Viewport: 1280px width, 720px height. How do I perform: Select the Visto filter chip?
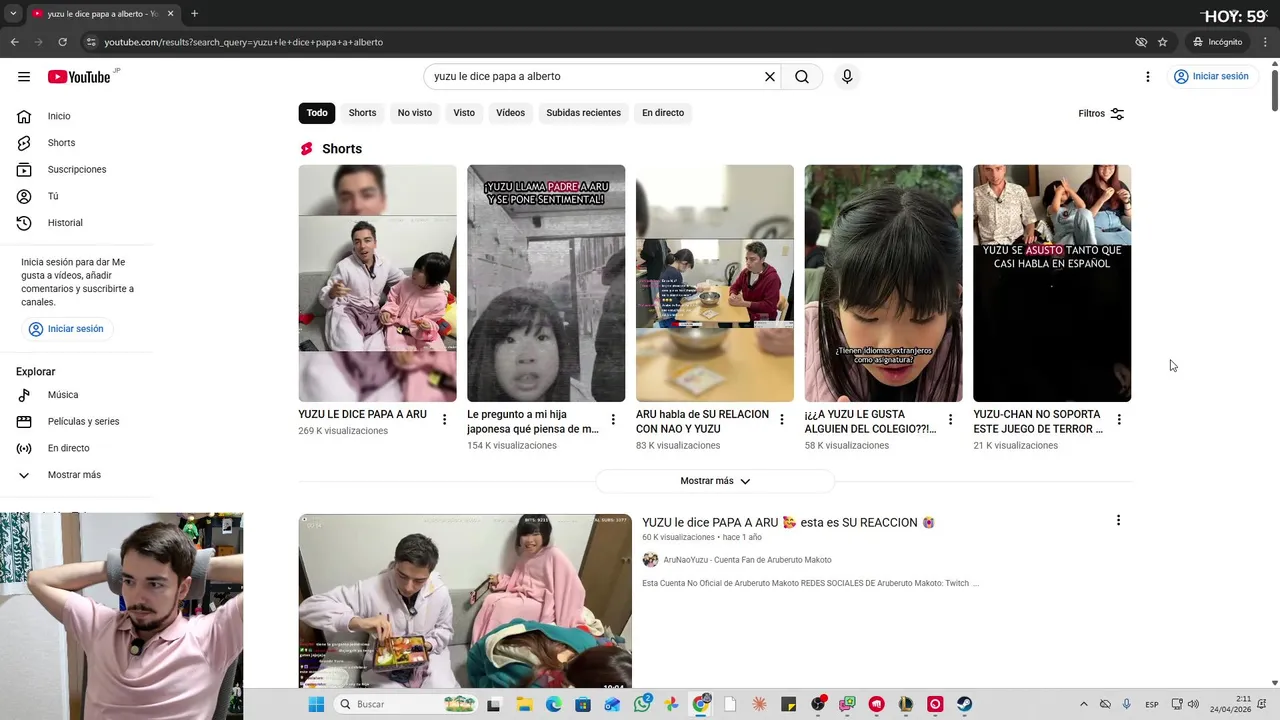[x=464, y=113]
